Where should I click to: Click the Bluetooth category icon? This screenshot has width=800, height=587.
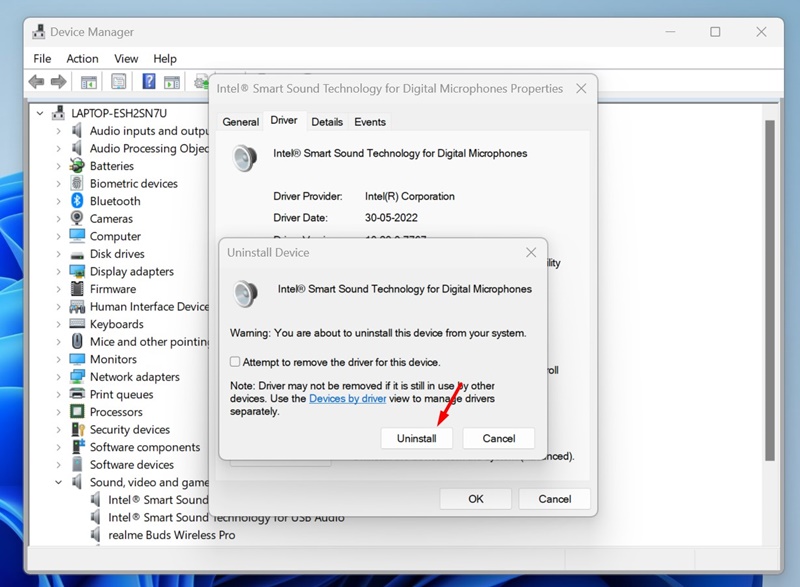pos(77,201)
